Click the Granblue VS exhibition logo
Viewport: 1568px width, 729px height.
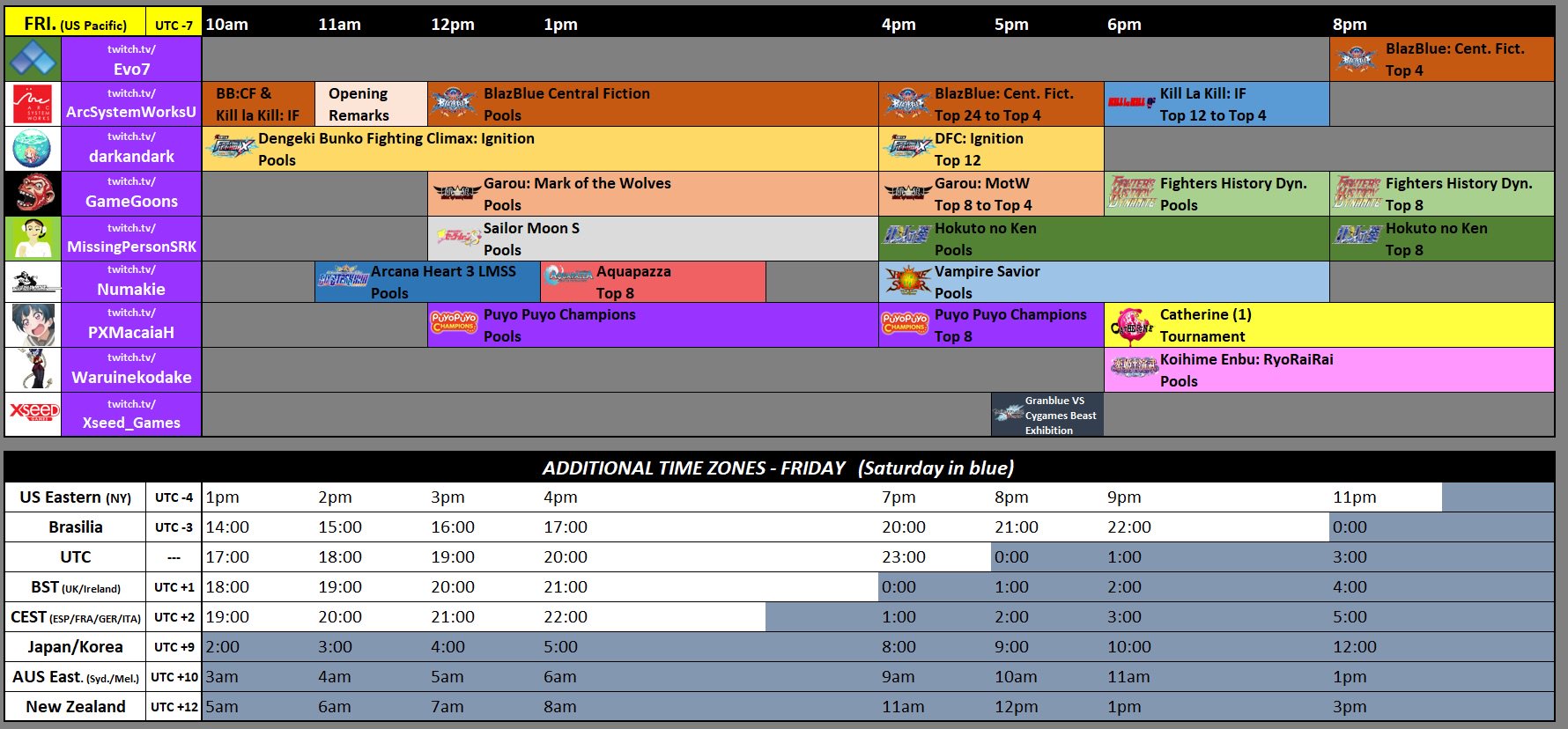tap(1008, 414)
